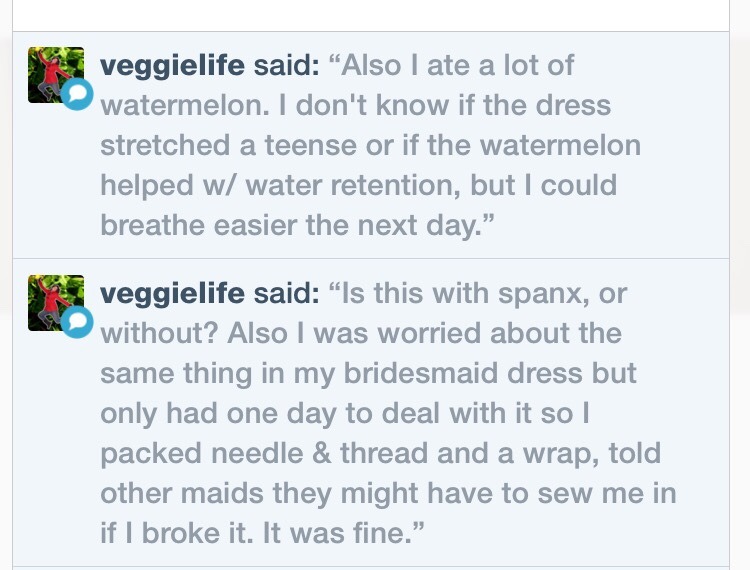Click the line "same thing in my bridesmaid dress"
This screenshot has height=570, width=750.
click(x=368, y=373)
